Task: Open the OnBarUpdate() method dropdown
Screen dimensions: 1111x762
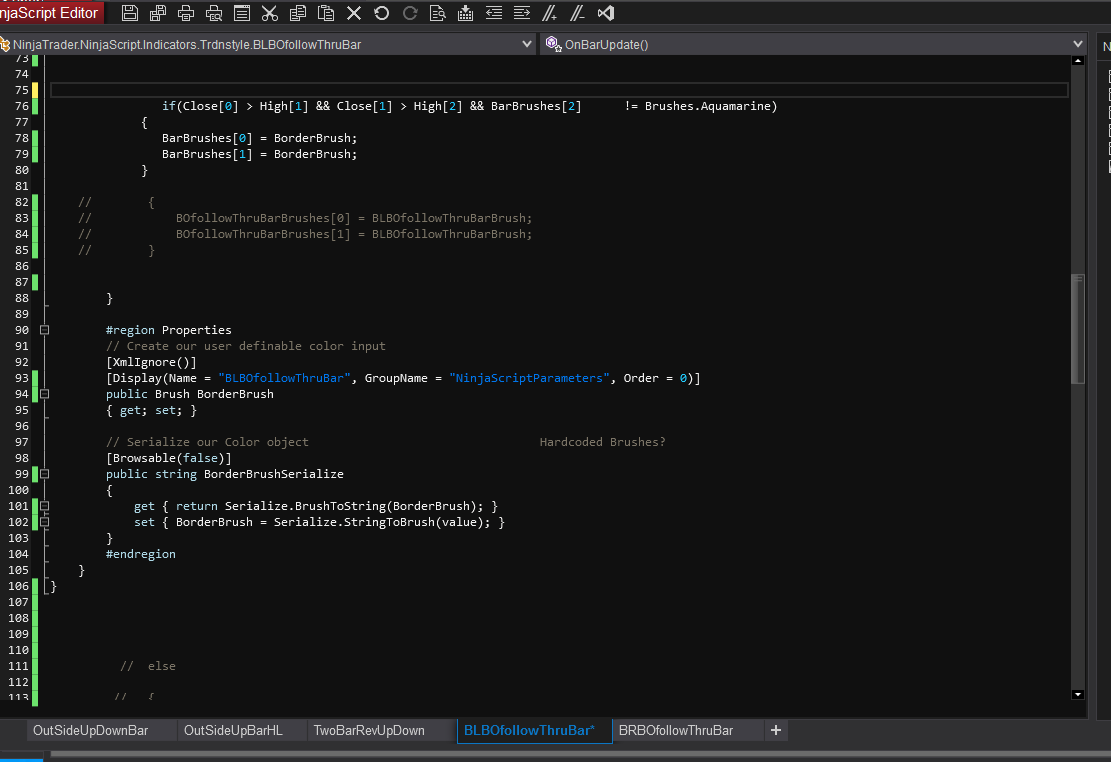Action: [1077, 44]
